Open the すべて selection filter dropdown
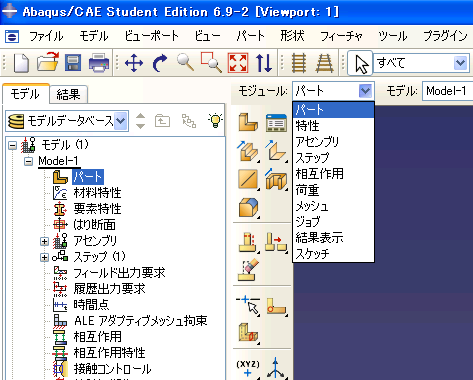The image size is (473, 380). (422, 63)
